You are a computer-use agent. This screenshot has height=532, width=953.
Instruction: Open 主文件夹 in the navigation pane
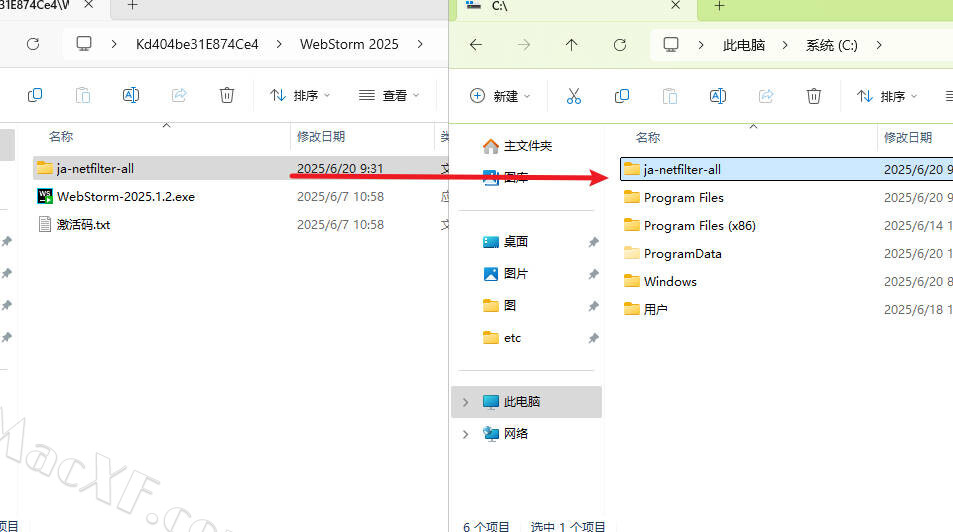517,146
